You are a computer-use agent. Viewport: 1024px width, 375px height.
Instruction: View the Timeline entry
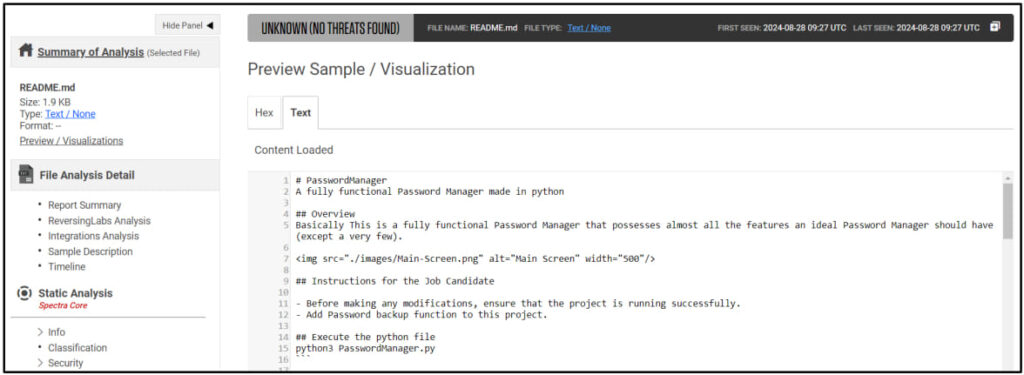pyautogui.click(x=67, y=267)
